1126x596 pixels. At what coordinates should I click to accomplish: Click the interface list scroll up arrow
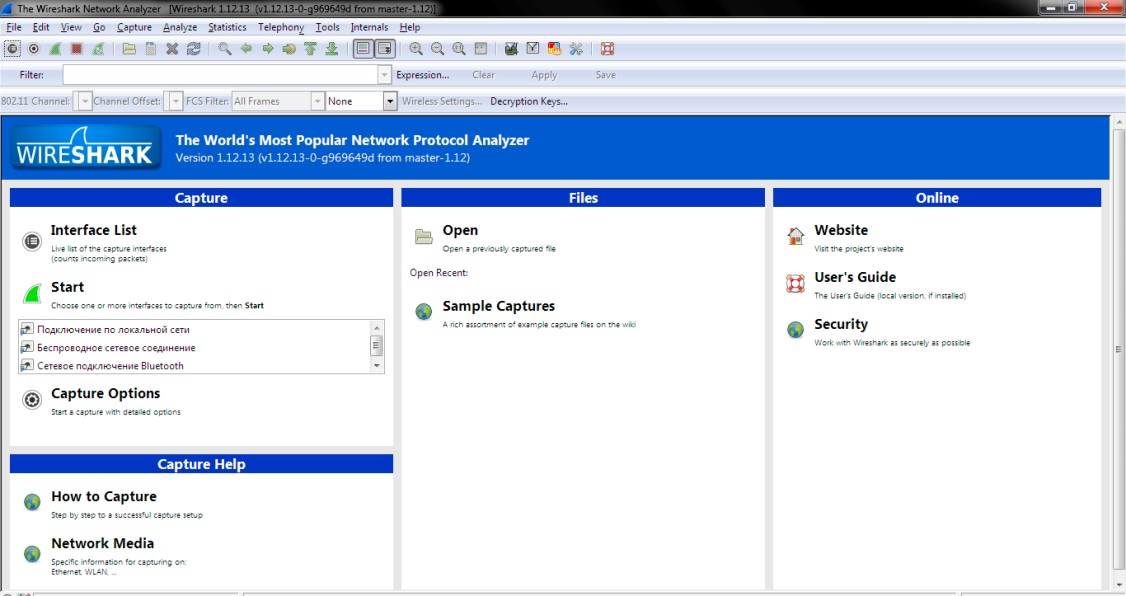(376, 328)
